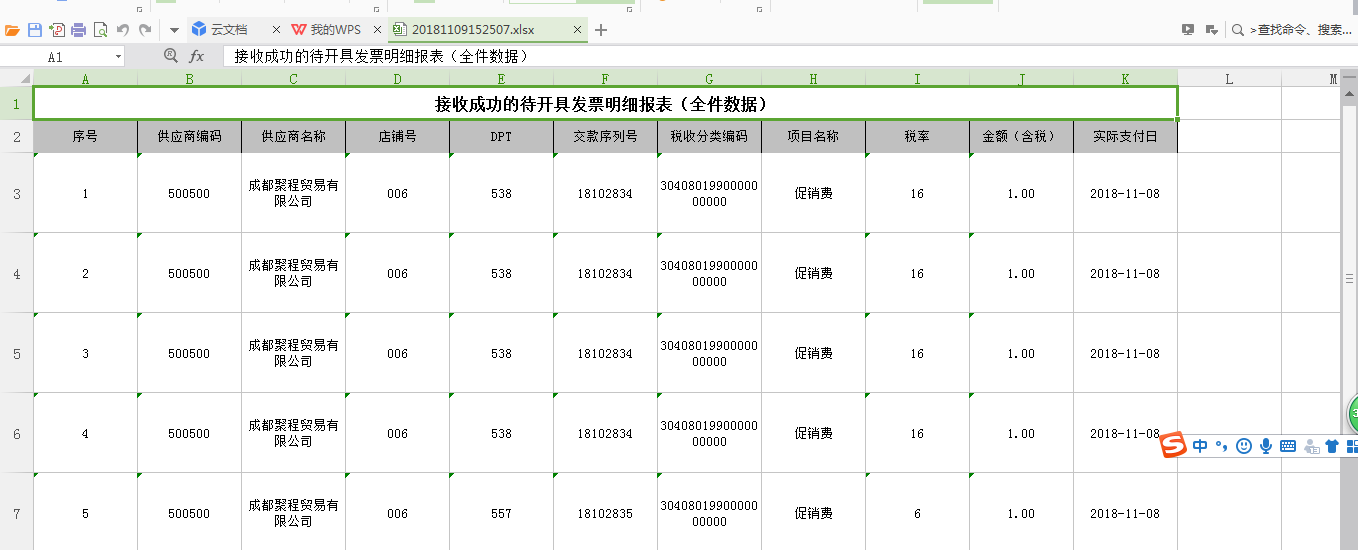Open the emoji smiley on IME bar
Viewport: 1358px width, 550px height.
1244,446
